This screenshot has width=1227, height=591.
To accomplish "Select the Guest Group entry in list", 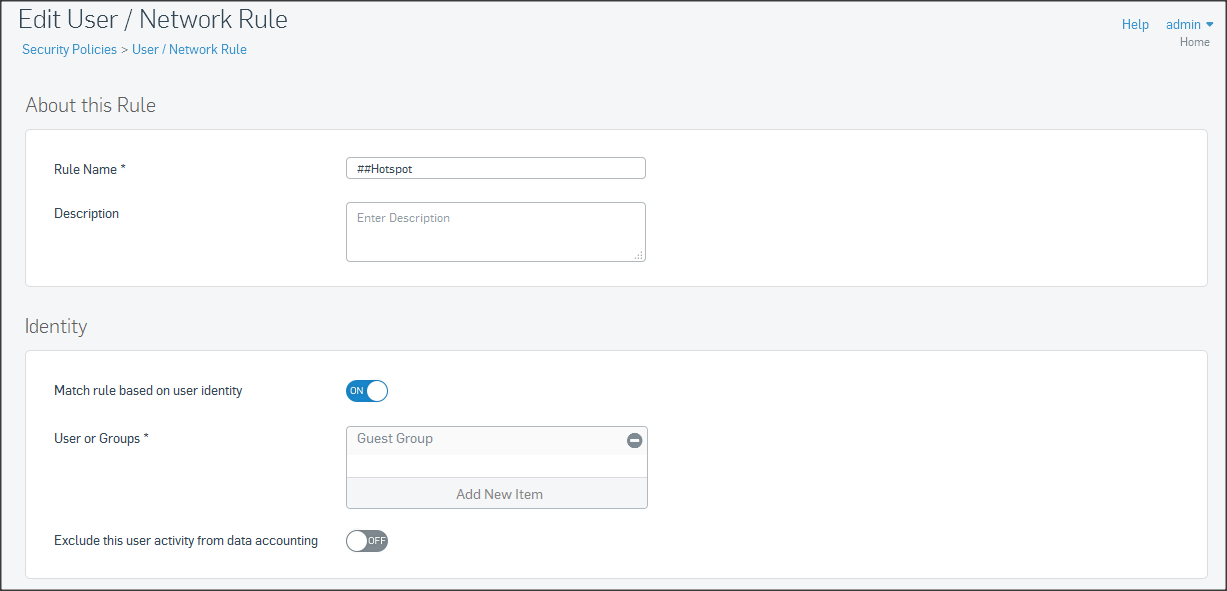I will tap(395, 439).
